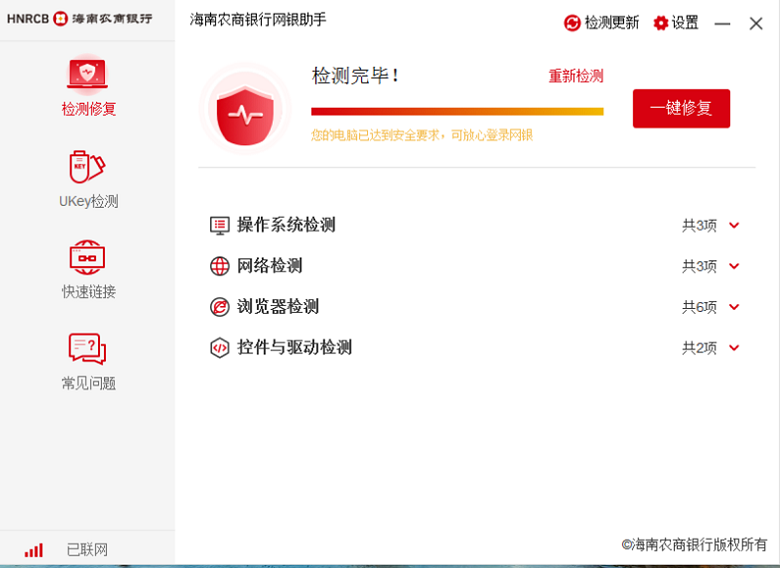Open the UKey检测 USB key icon
This screenshot has width=780, height=568.
tap(87, 166)
